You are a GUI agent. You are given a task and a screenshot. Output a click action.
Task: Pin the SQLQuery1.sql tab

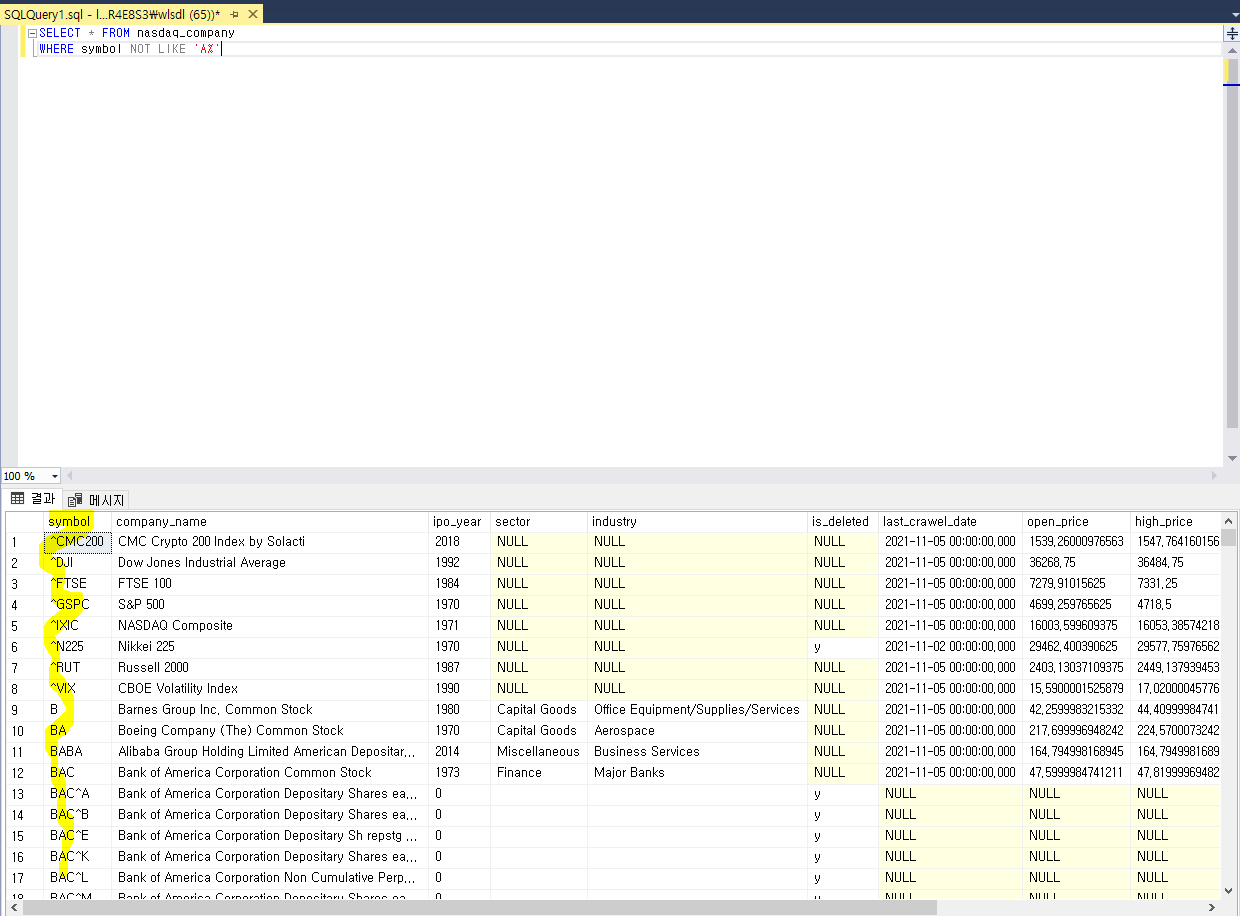[x=233, y=14]
